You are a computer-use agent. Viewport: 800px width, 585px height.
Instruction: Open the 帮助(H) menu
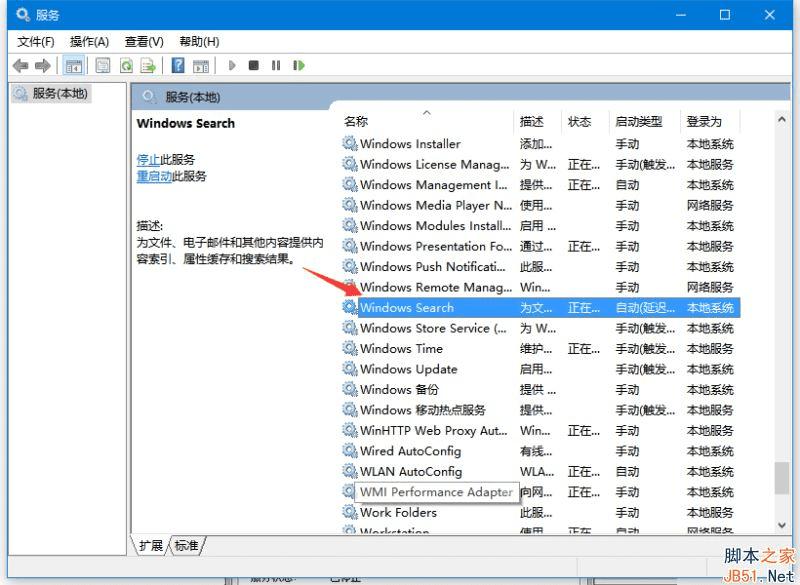click(x=199, y=42)
